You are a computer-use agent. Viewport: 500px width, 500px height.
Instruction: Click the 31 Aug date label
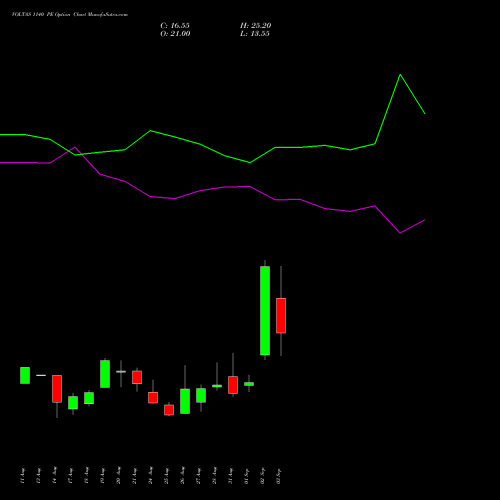231,476
